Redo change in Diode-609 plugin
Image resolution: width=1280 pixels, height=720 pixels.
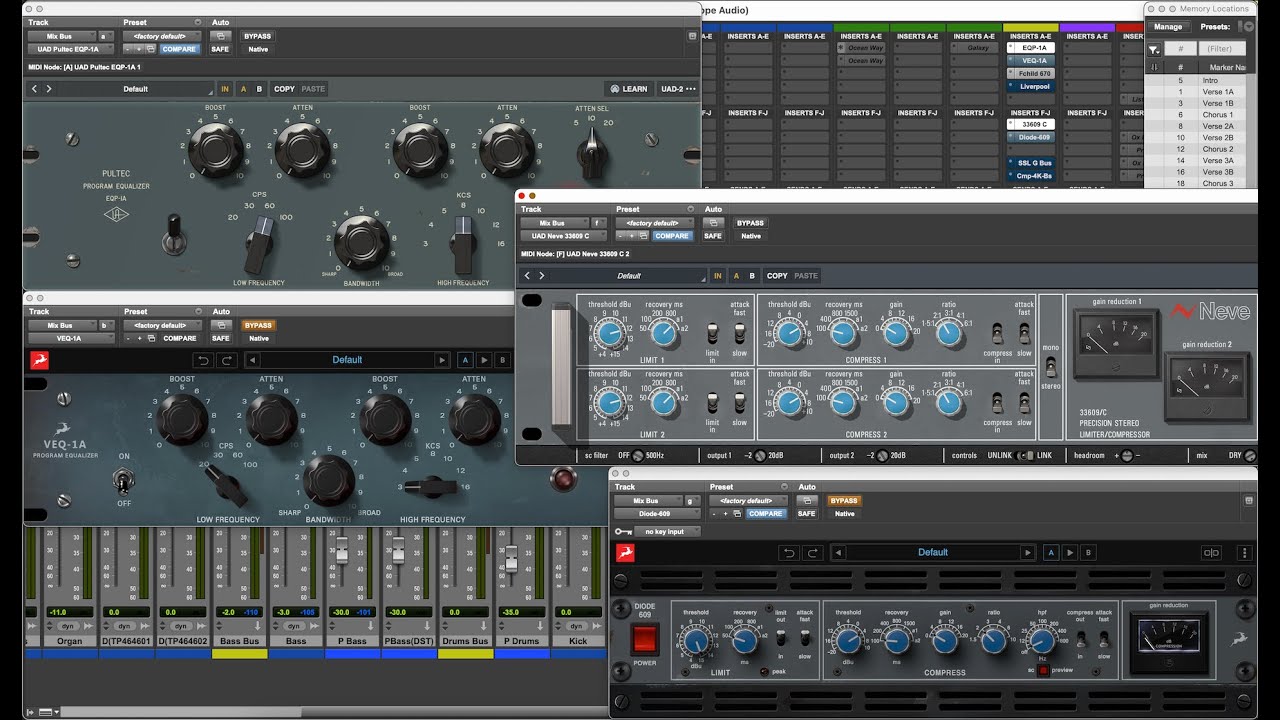pos(811,552)
